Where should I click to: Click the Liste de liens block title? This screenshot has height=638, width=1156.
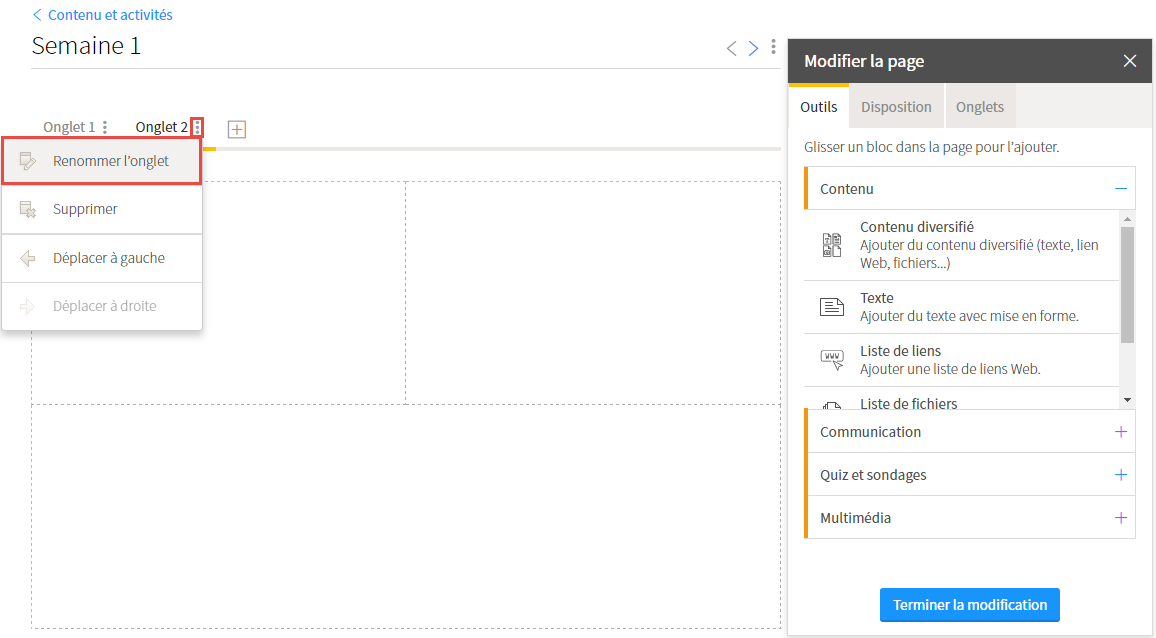[x=900, y=351]
